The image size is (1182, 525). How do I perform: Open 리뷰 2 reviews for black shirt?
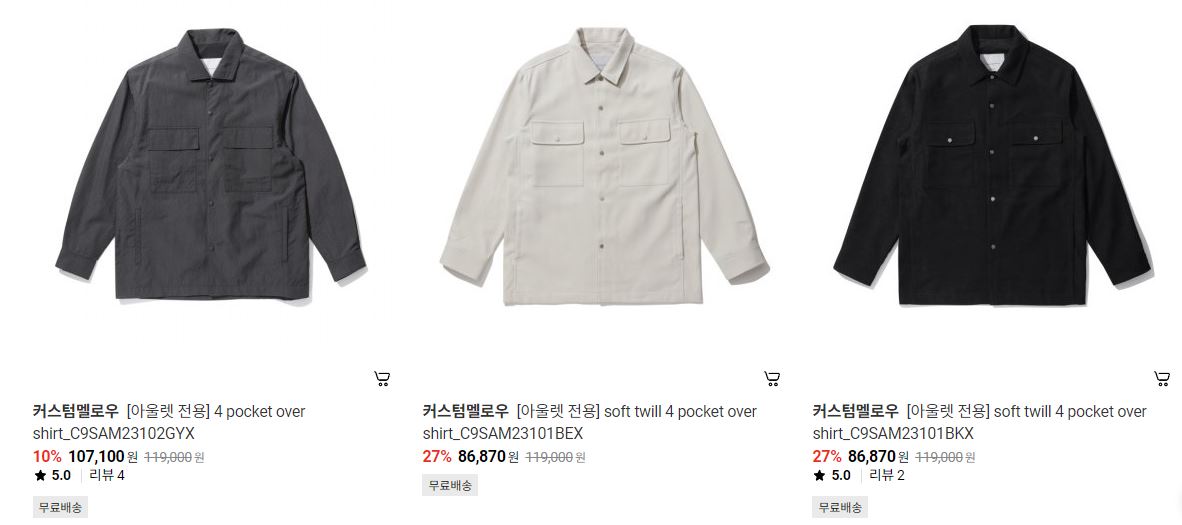tap(887, 476)
